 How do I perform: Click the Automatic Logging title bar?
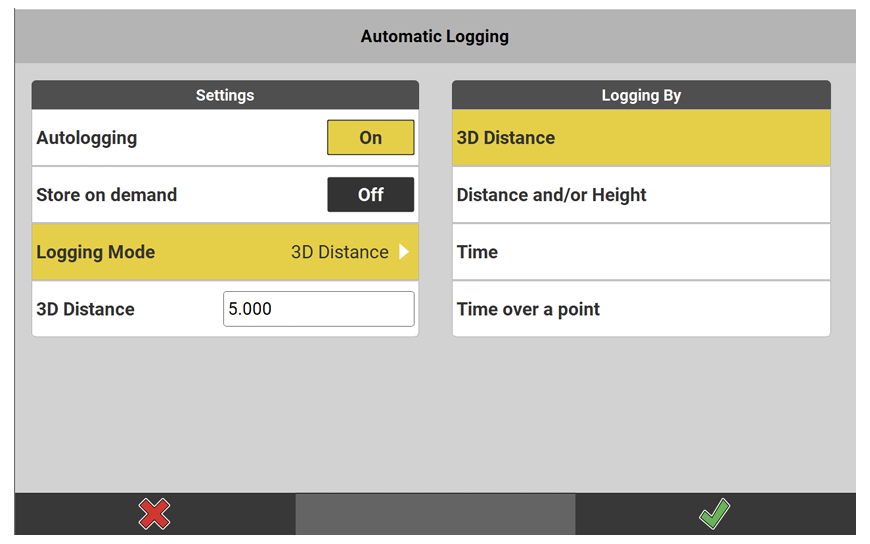434,37
